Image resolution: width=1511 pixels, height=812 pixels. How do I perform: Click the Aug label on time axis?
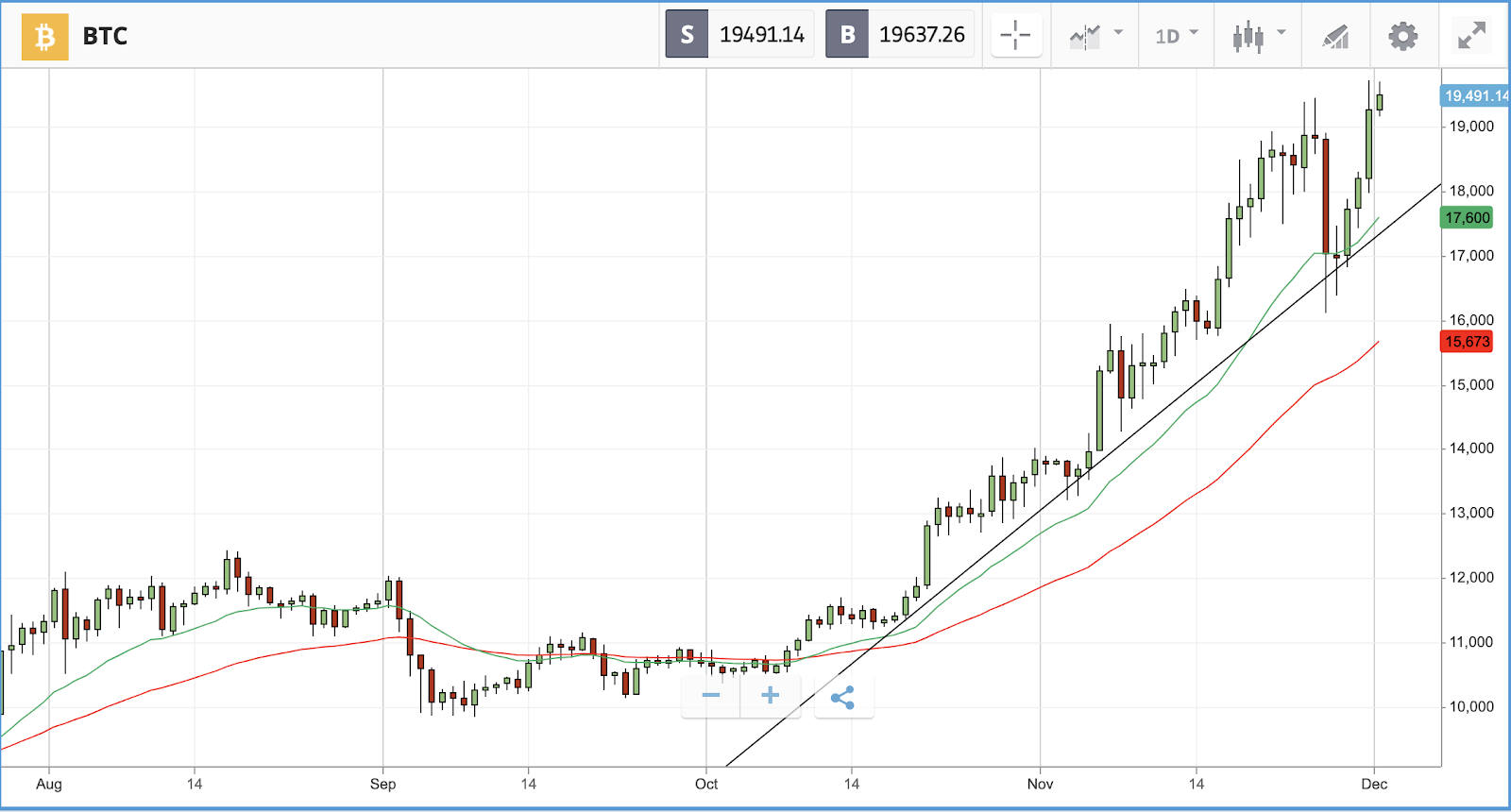pyautogui.click(x=49, y=784)
